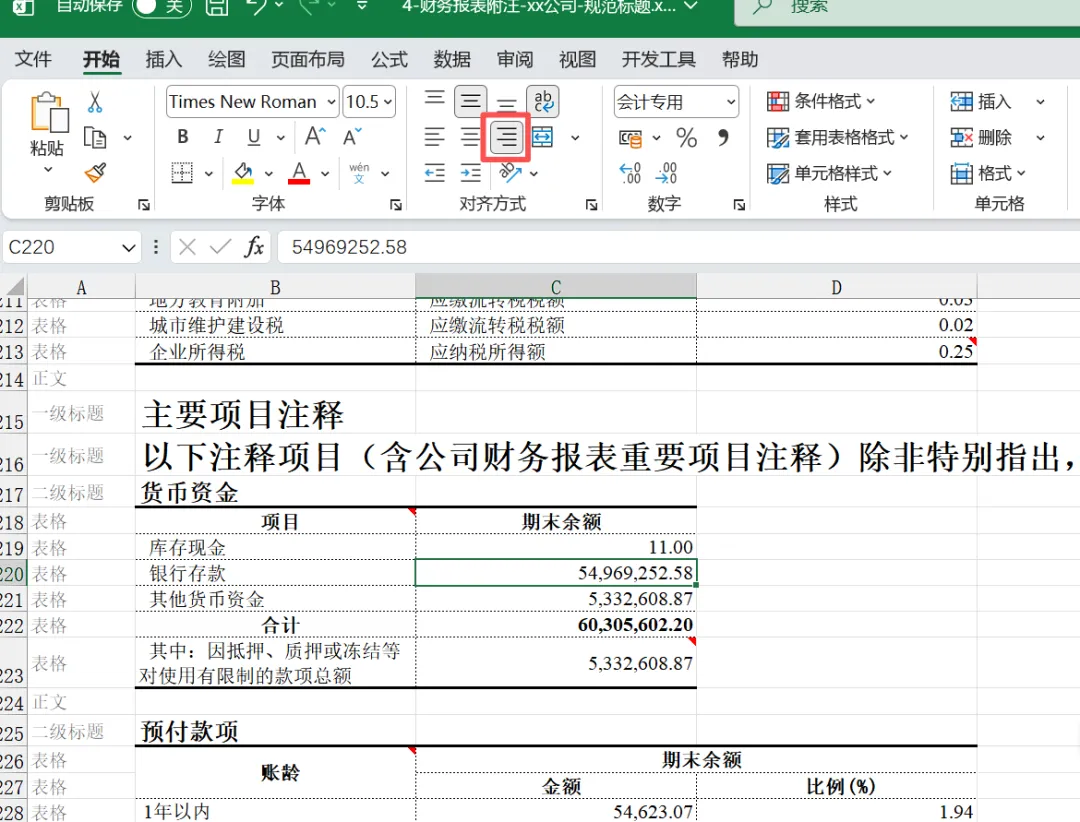Apply cell borders icon

(182, 172)
